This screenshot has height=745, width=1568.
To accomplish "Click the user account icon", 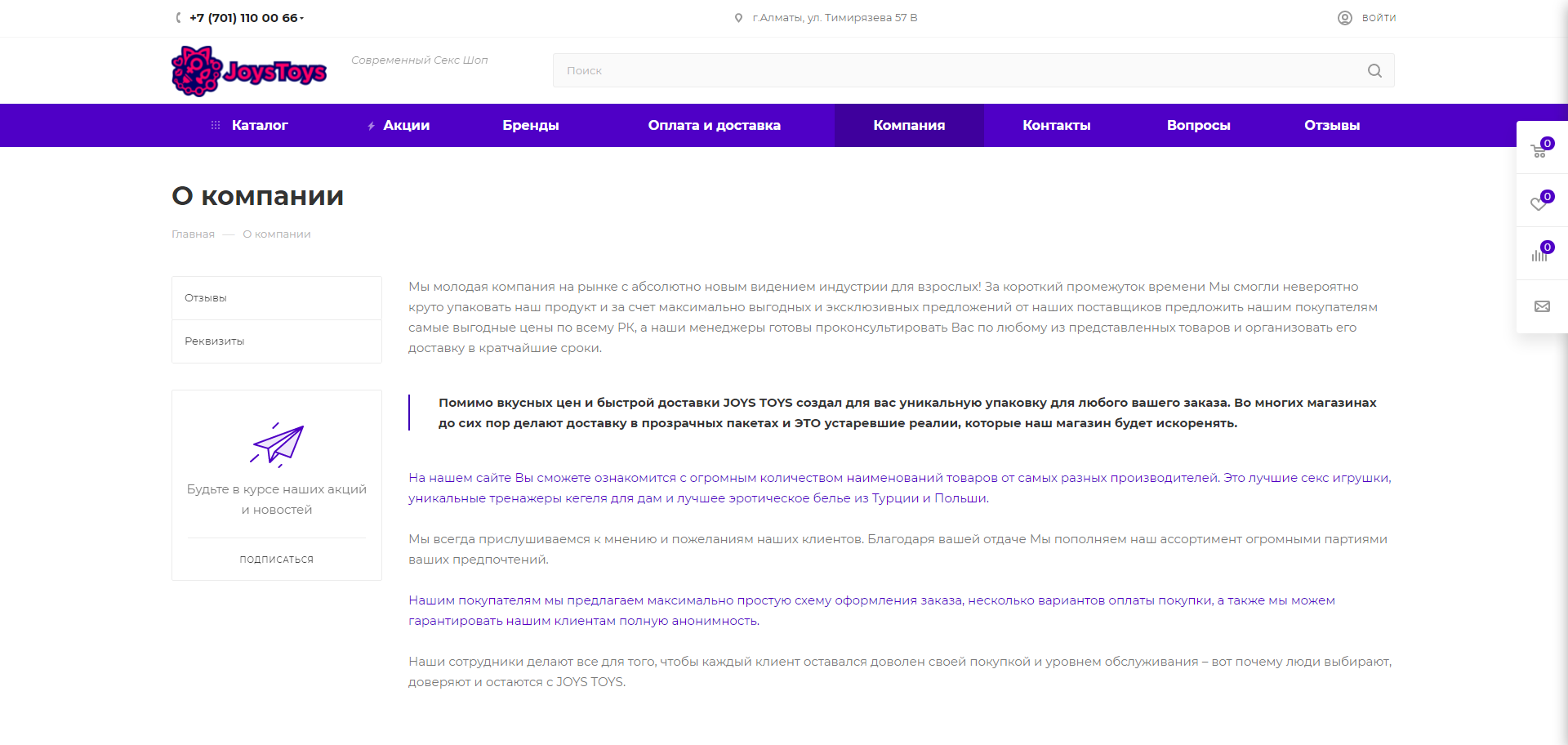I will coord(1344,18).
